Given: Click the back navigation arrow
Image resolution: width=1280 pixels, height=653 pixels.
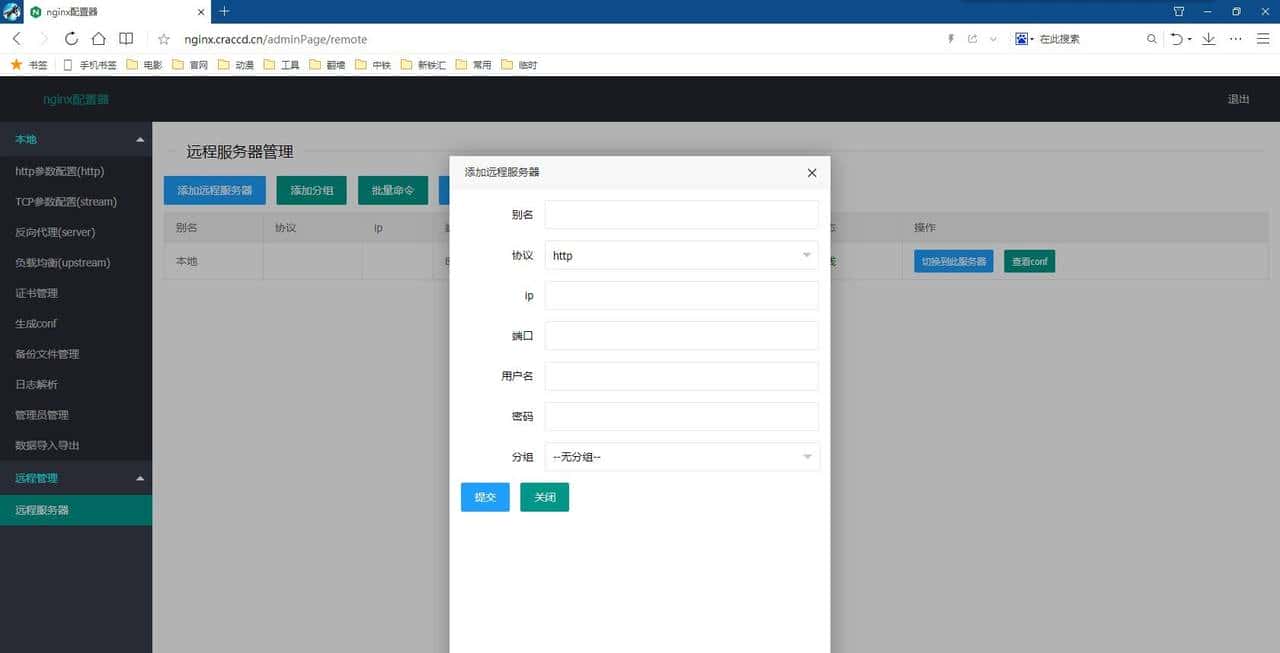Looking at the screenshot, I should pos(16,38).
